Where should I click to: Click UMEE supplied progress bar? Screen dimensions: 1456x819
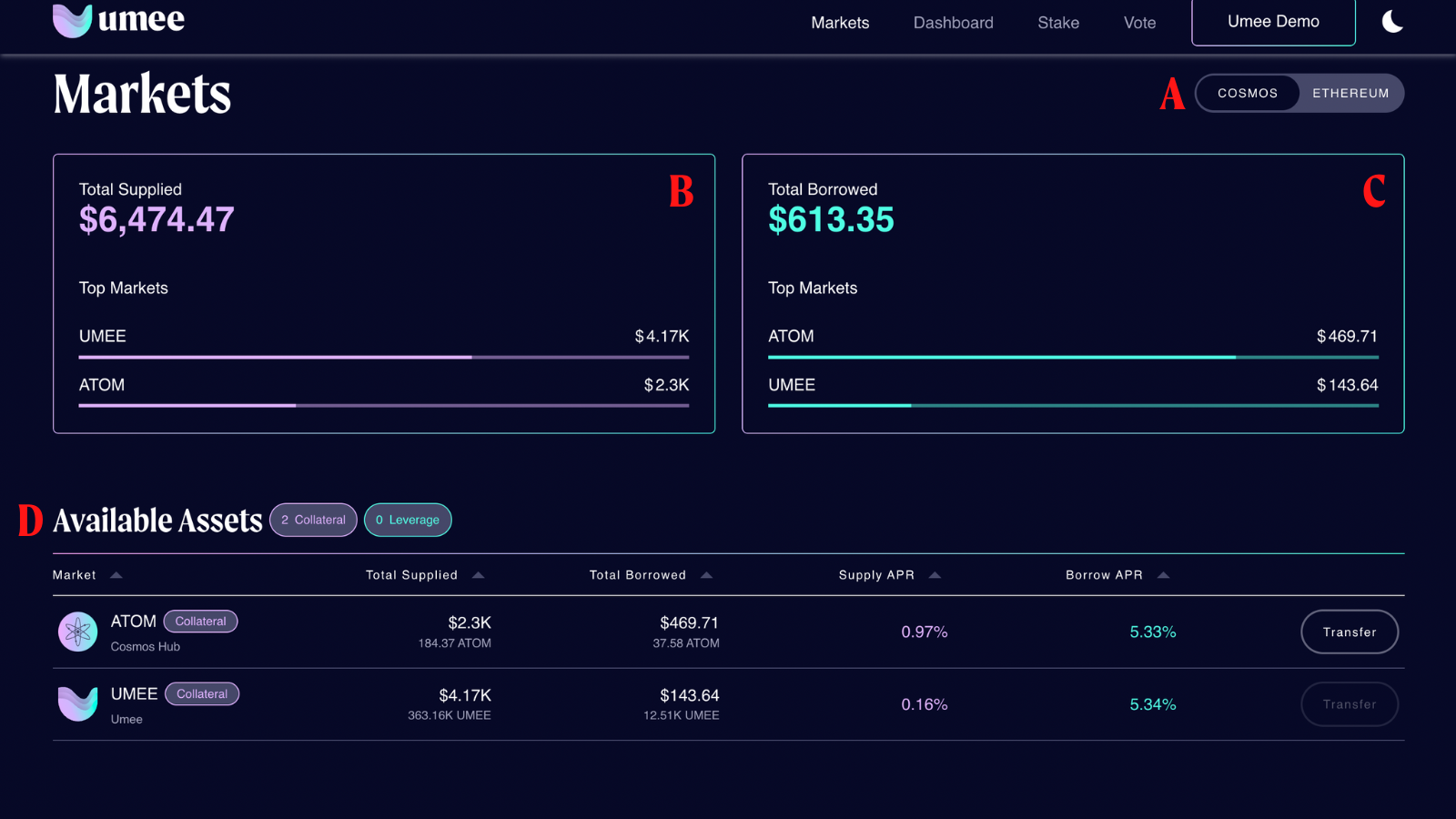[x=383, y=358]
